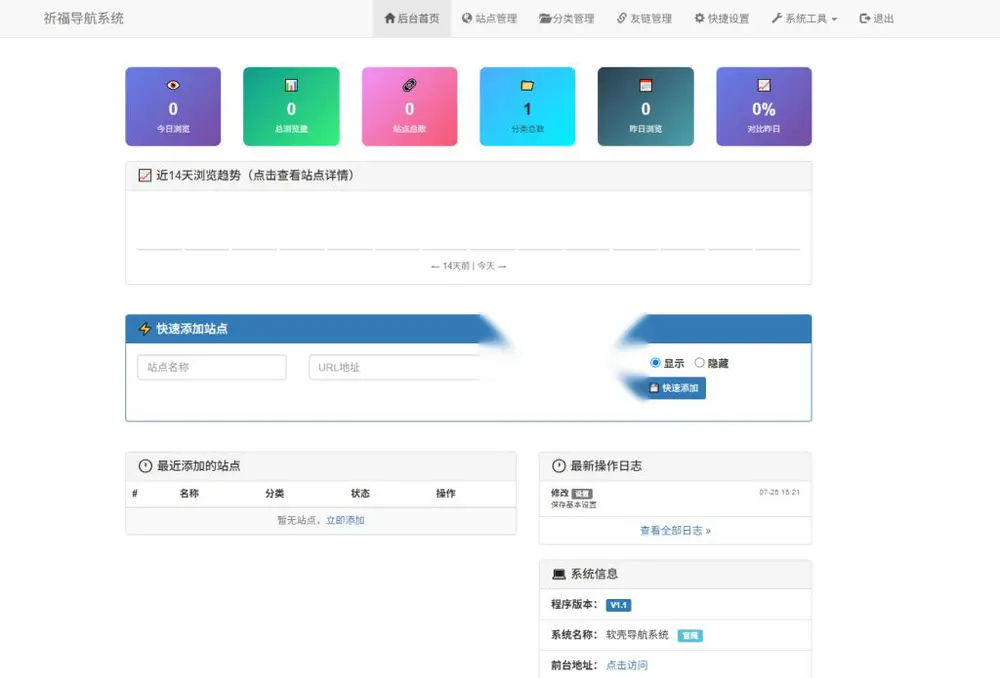Click the bar chart icon on 总浏览量 card
Screen dimensions: 1000x678
[x=291, y=85]
